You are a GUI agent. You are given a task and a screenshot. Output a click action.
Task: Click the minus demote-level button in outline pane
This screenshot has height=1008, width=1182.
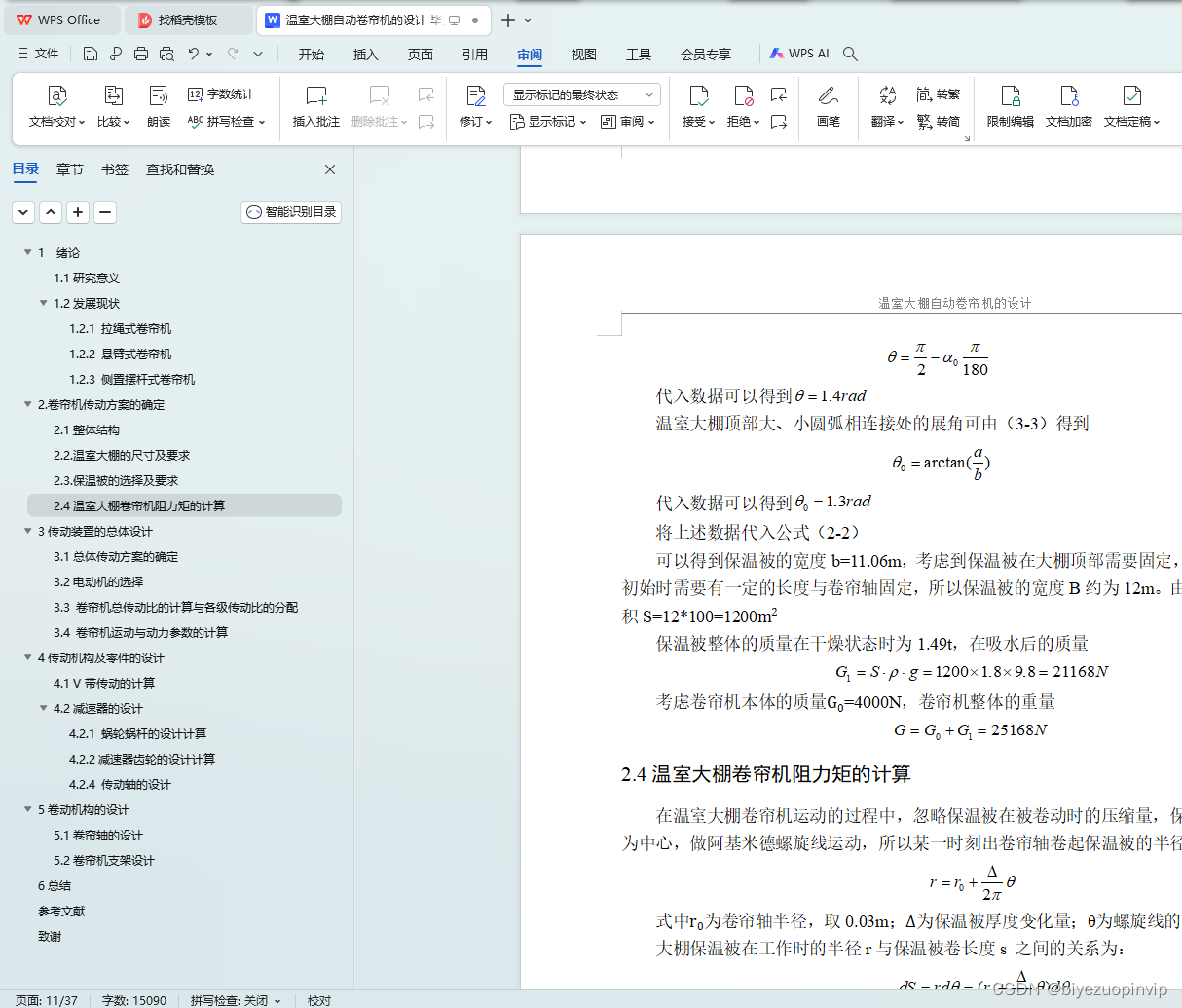[105, 212]
